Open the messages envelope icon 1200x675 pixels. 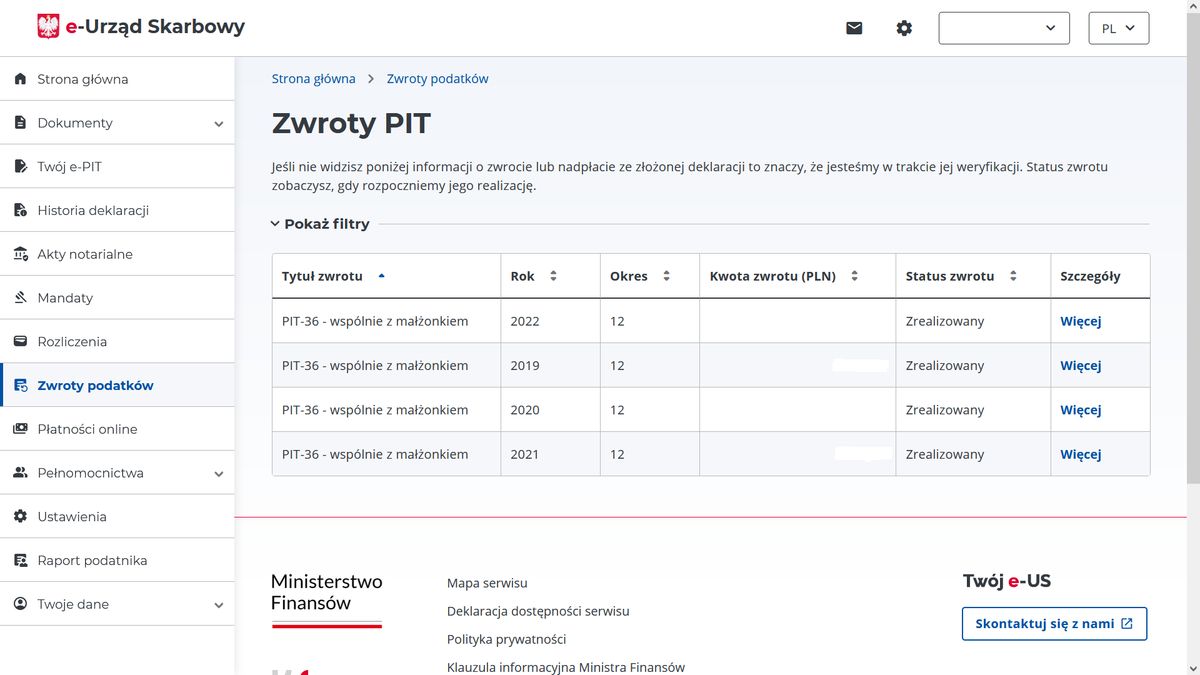pos(854,28)
